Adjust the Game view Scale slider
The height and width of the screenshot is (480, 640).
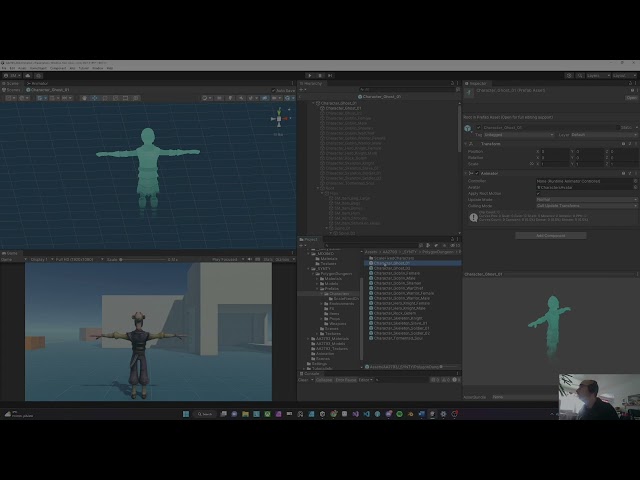click(x=144, y=259)
